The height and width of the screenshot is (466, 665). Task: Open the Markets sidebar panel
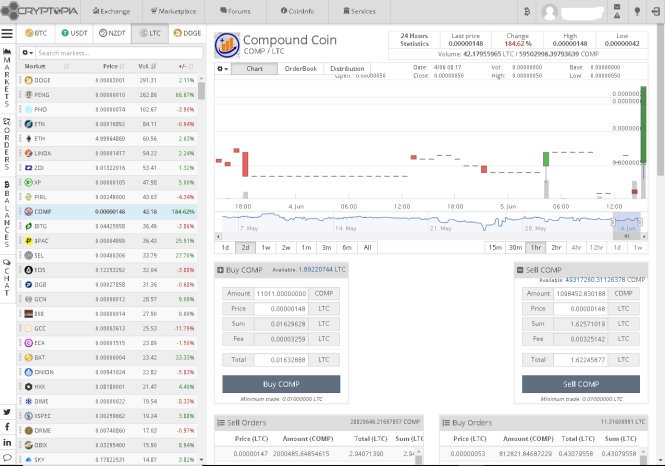pyautogui.click(x=7, y=77)
